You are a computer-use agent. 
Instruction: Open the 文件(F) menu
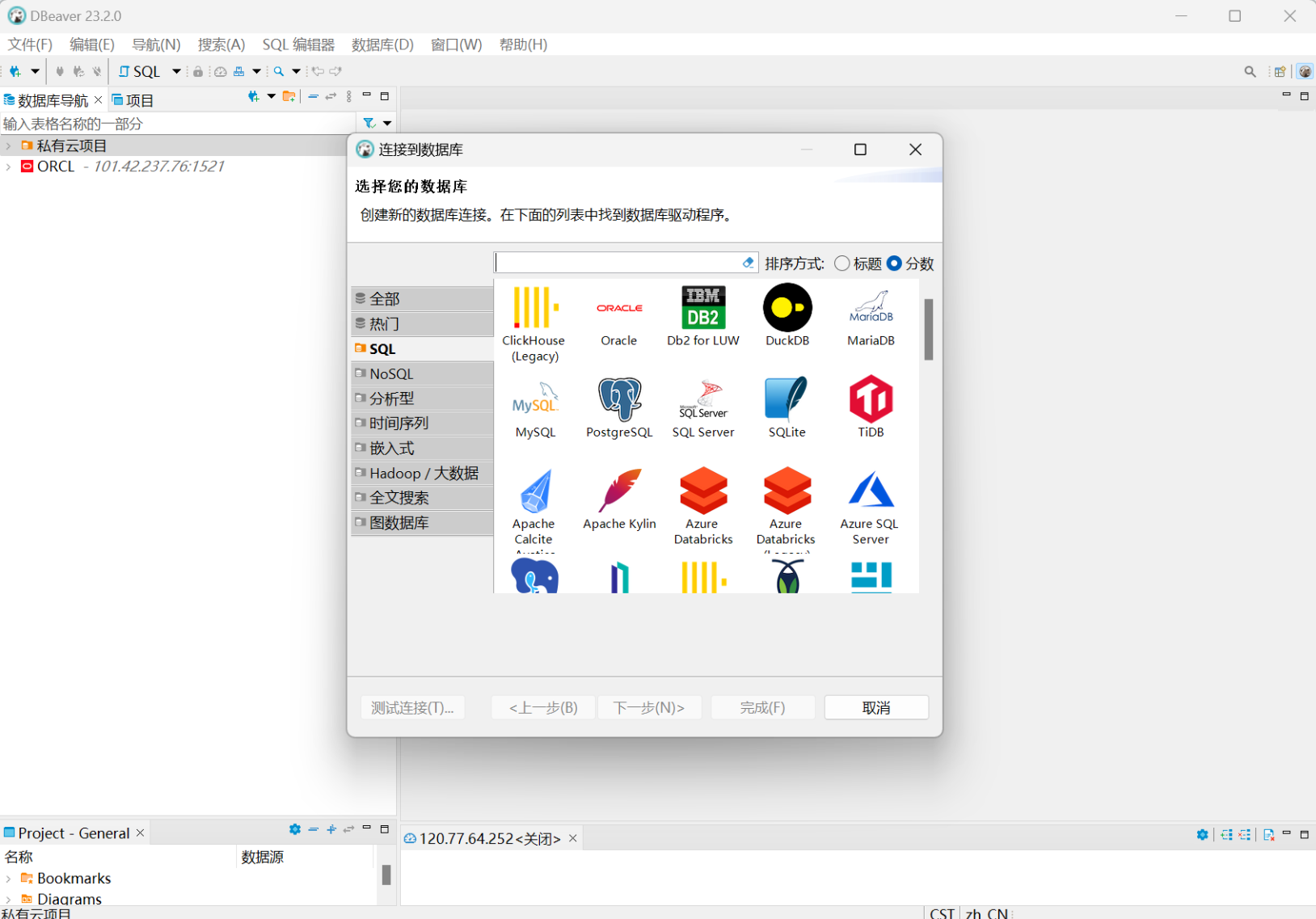click(30, 44)
